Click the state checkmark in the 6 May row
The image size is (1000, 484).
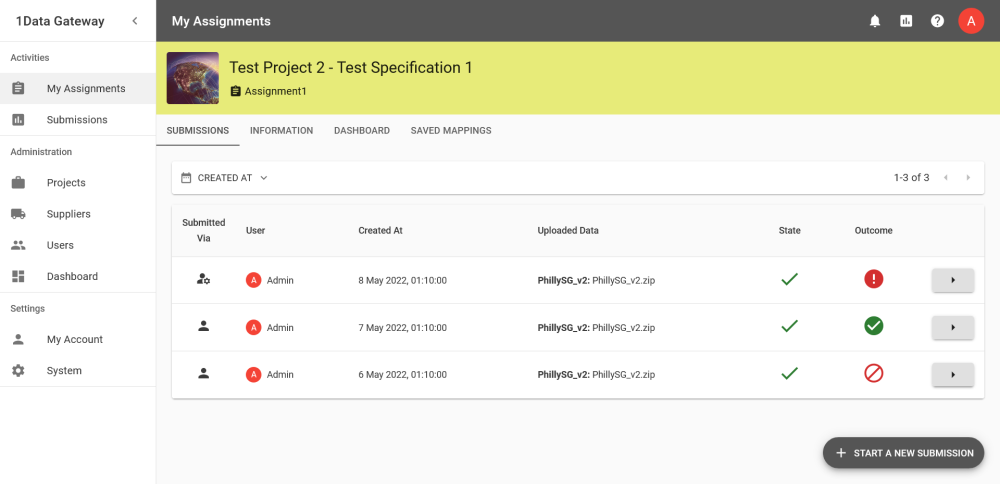tap(790, 374)
